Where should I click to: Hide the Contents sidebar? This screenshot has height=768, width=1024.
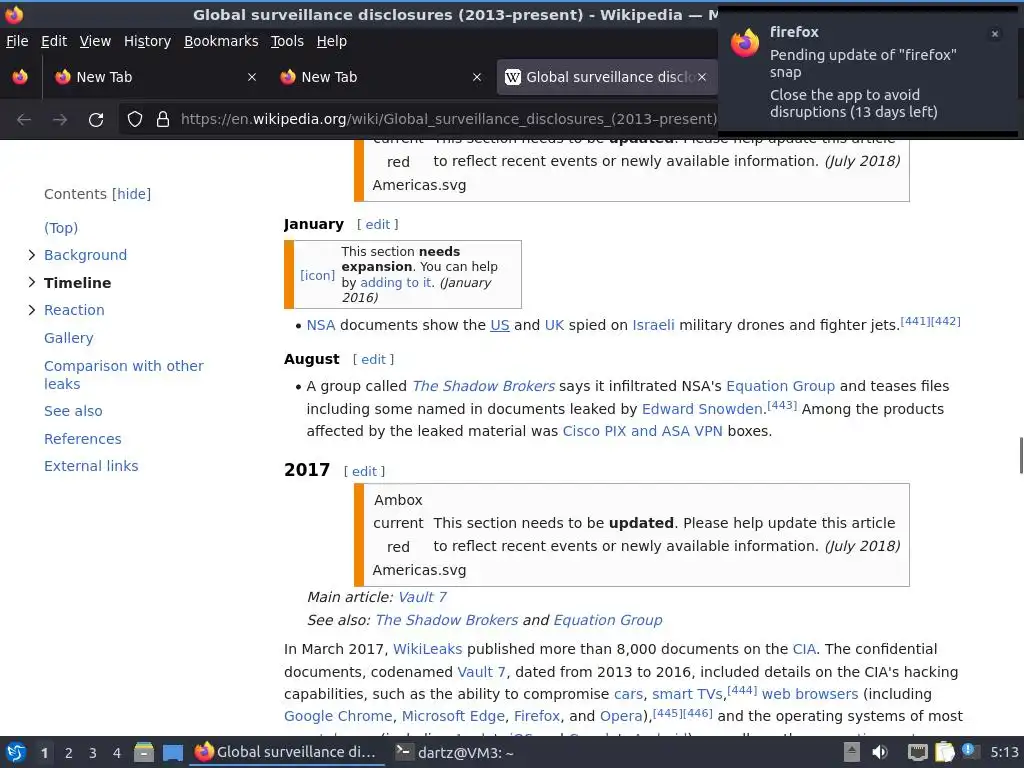[x=131, y=194]
